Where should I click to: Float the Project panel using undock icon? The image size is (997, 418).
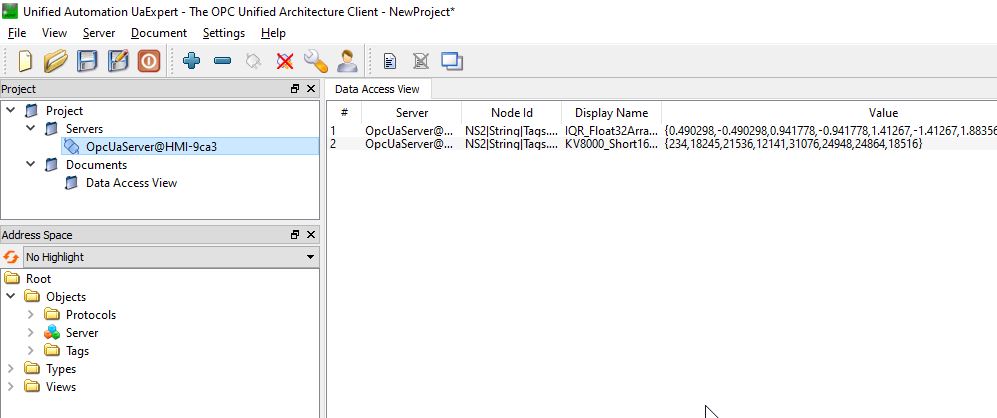294,89
